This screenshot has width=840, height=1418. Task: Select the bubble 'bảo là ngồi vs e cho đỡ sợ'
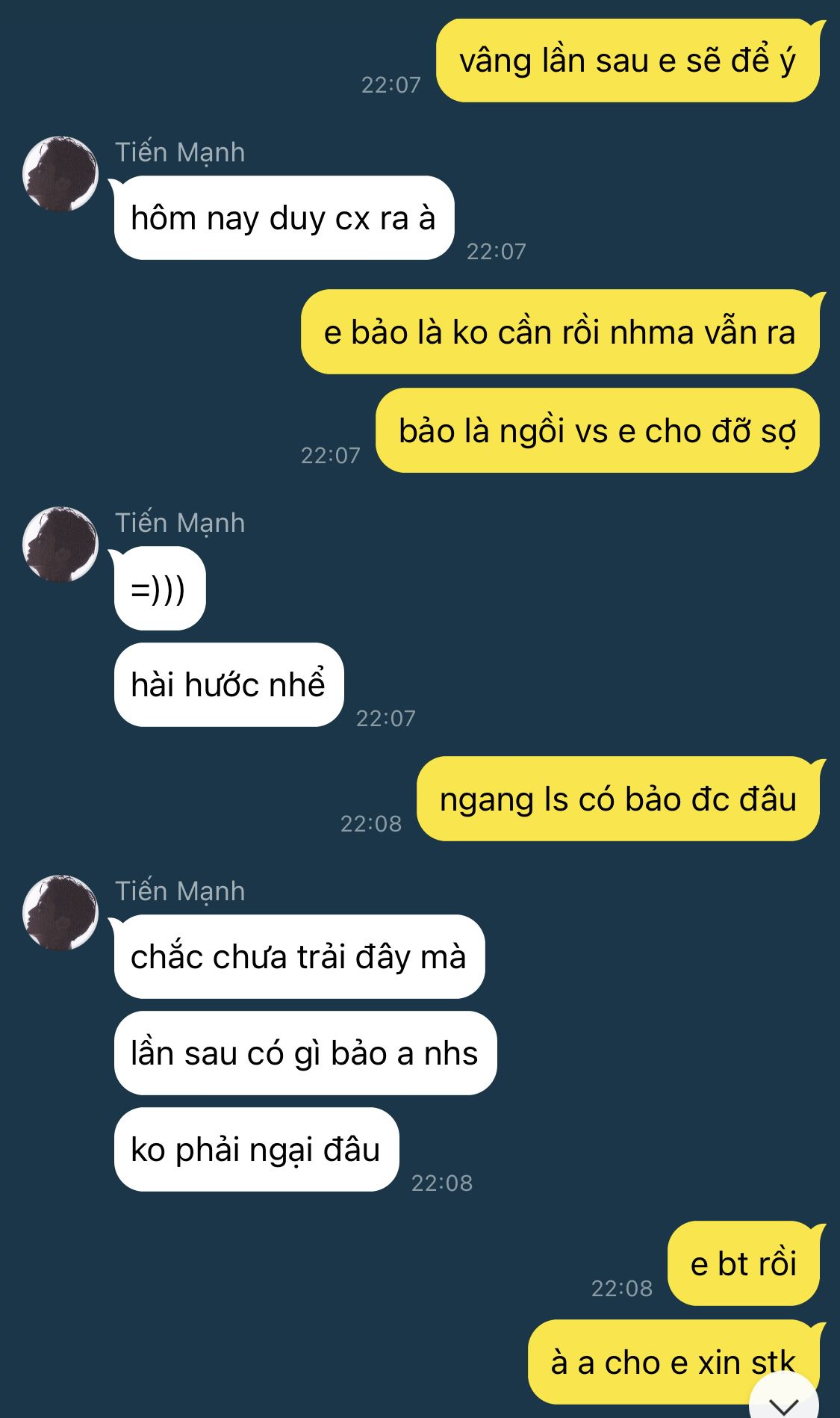click(597, 430)
